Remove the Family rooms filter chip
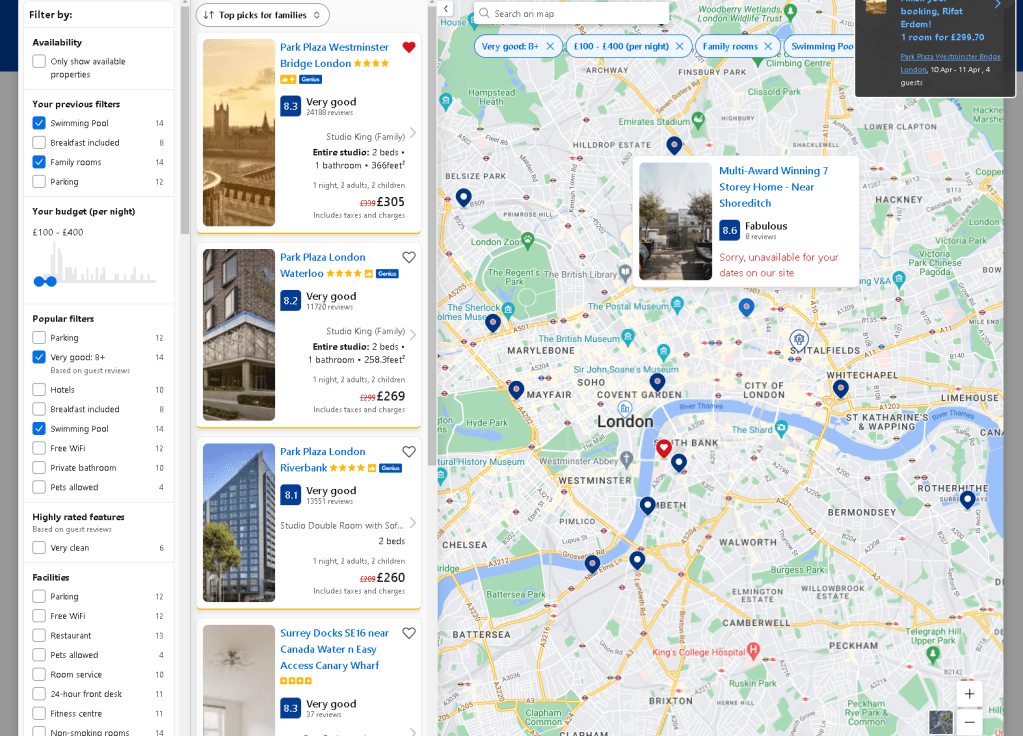1023x736 pixels. (768, 46)
